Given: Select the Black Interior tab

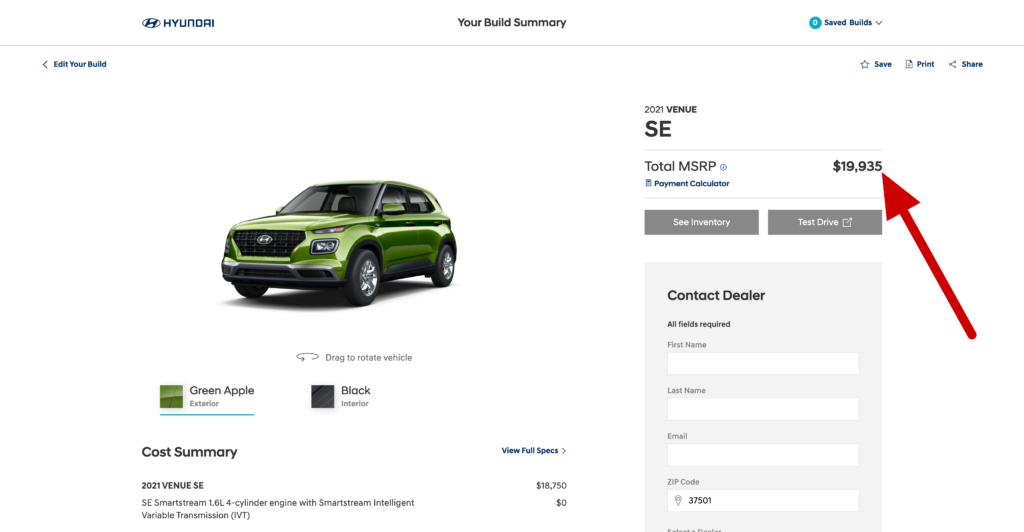Looking at the screenshot, I should coord(341,396).
